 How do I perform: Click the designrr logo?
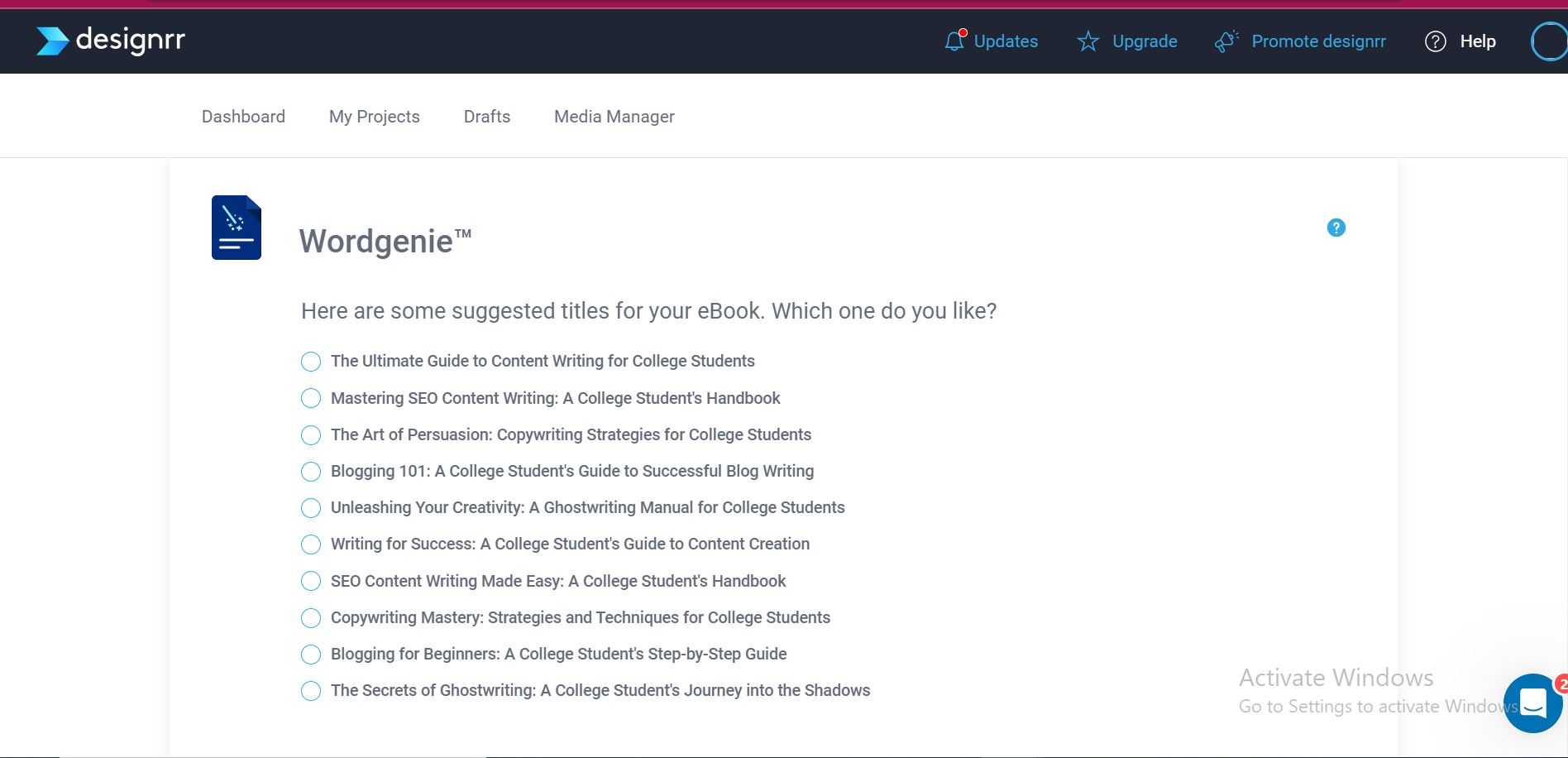[x=111, y=40]
